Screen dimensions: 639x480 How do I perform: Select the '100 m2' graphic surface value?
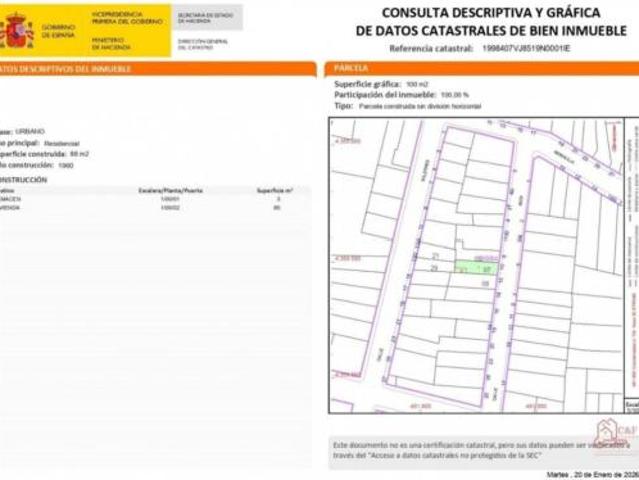coord(417,84)
